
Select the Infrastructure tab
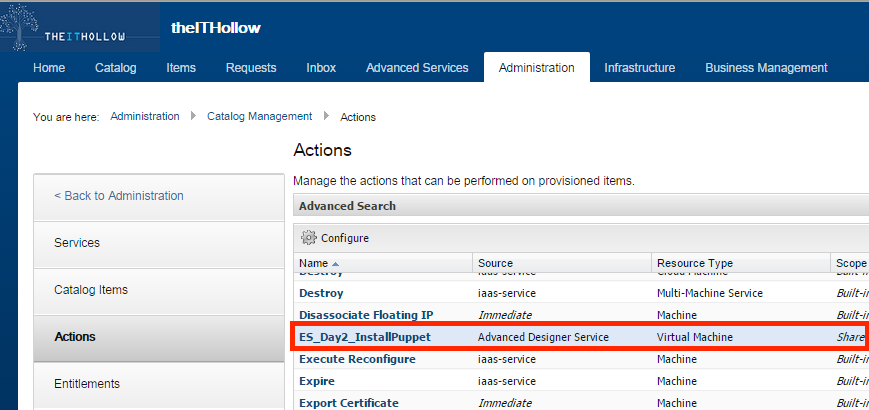639,68
